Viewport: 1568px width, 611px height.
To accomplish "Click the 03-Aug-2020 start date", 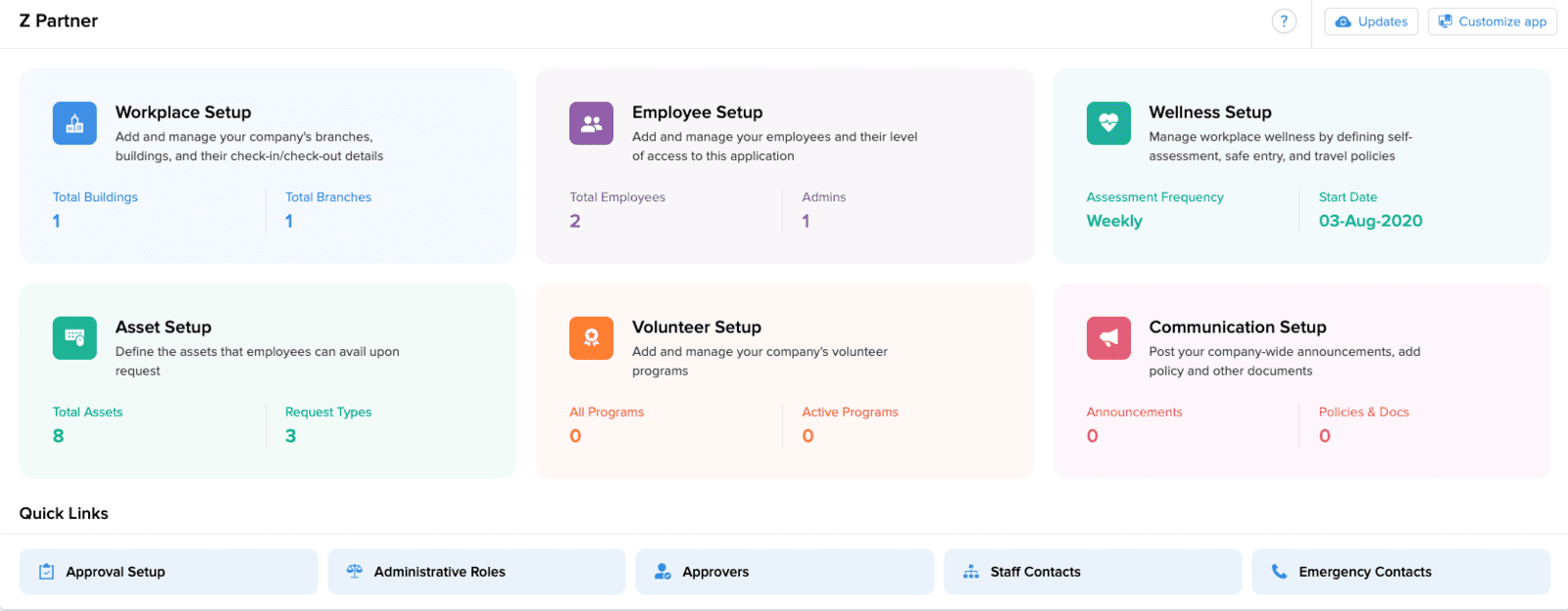I will (x=1370, y=222).
